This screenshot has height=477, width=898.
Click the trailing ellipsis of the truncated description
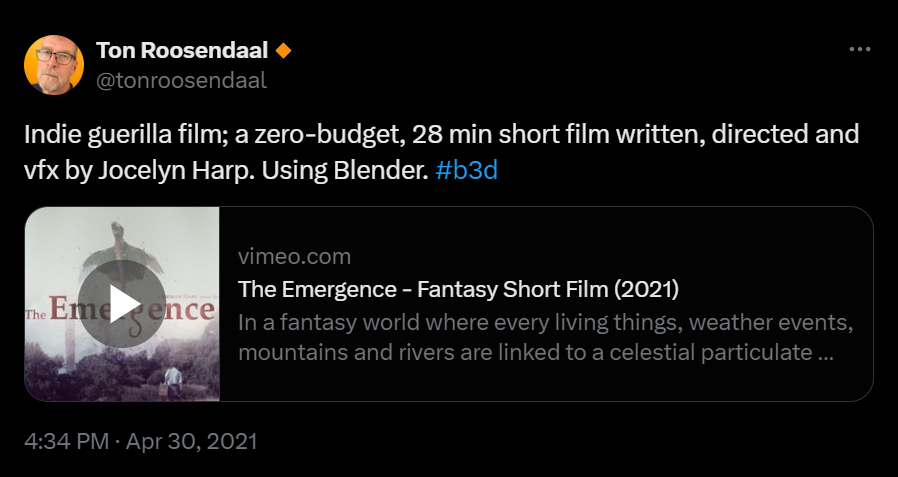click(x=826, y=353)
